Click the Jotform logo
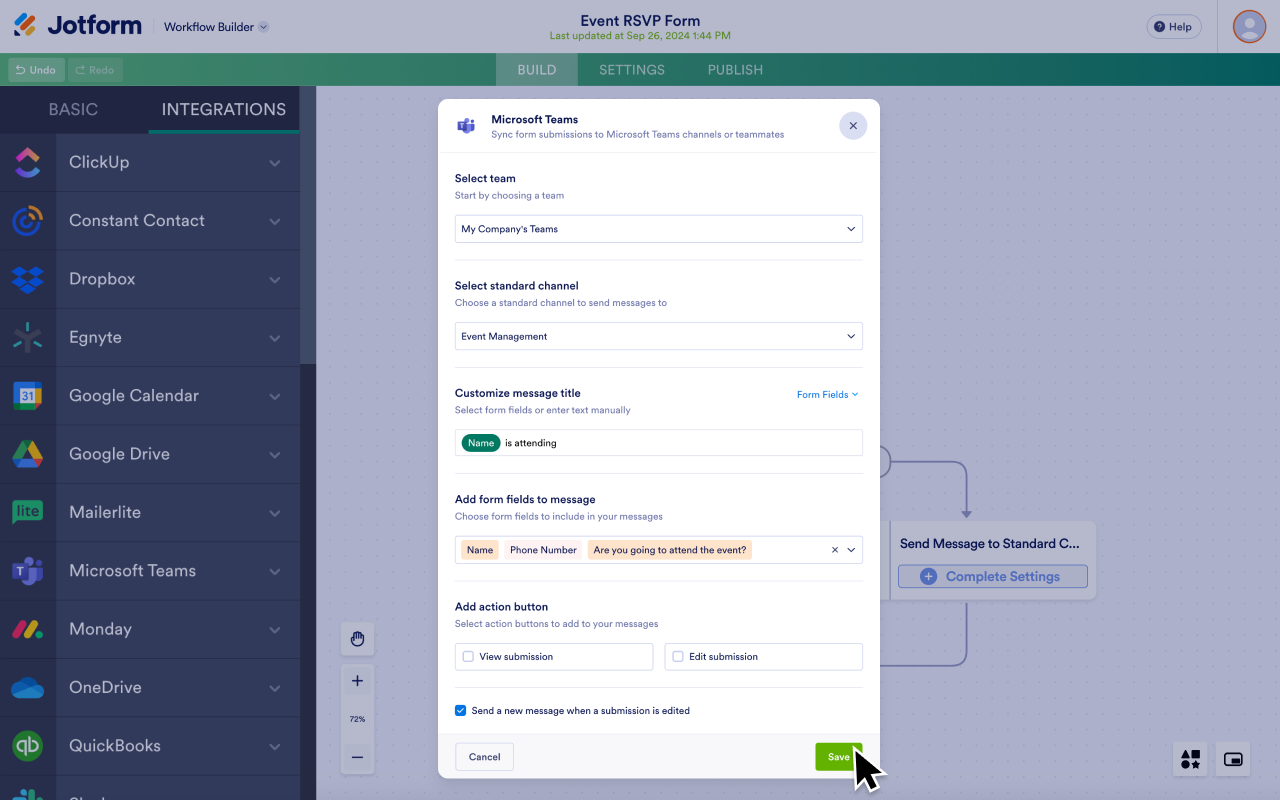 (77, 25)
